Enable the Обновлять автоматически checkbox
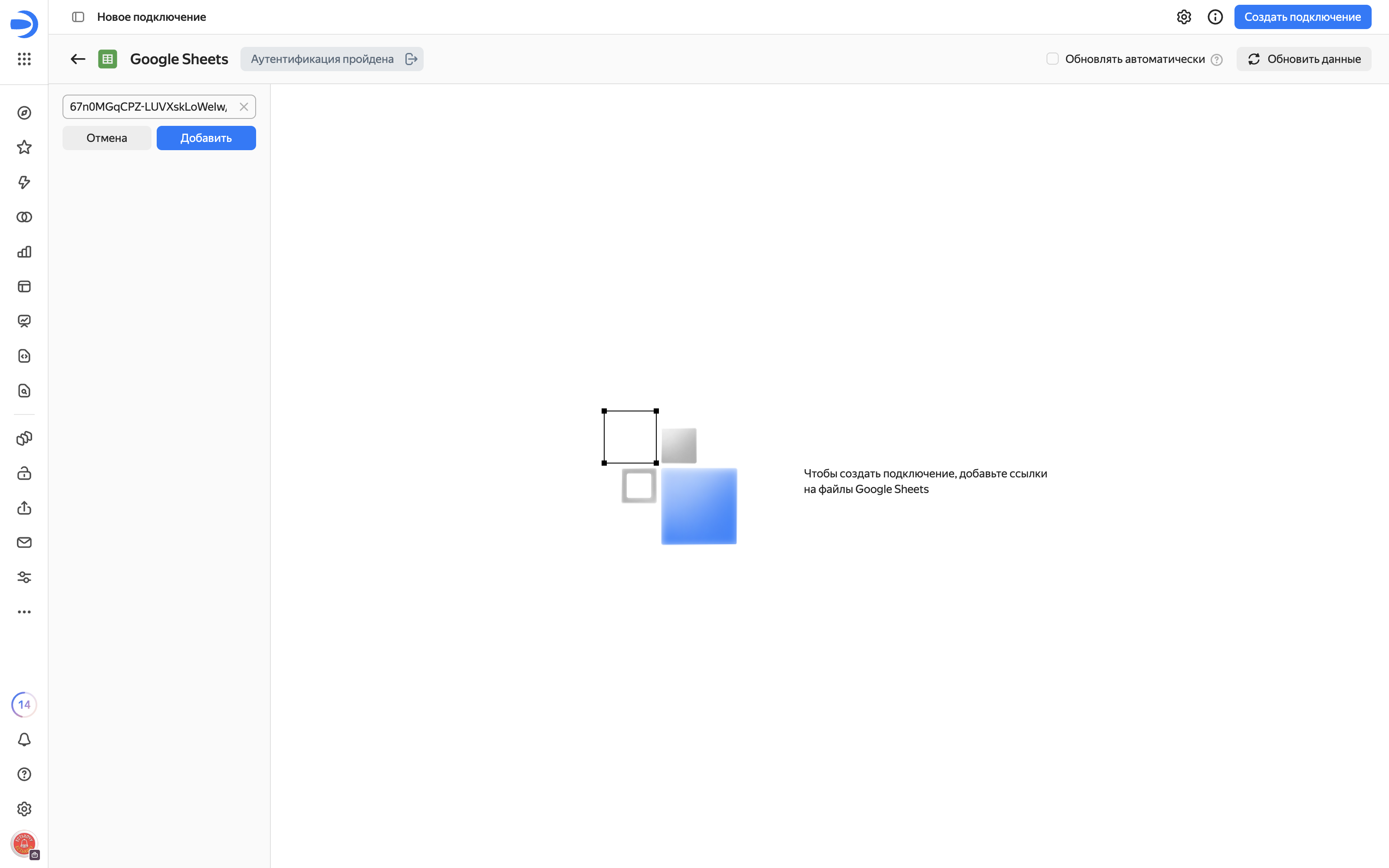 [x=1053, y=59]
